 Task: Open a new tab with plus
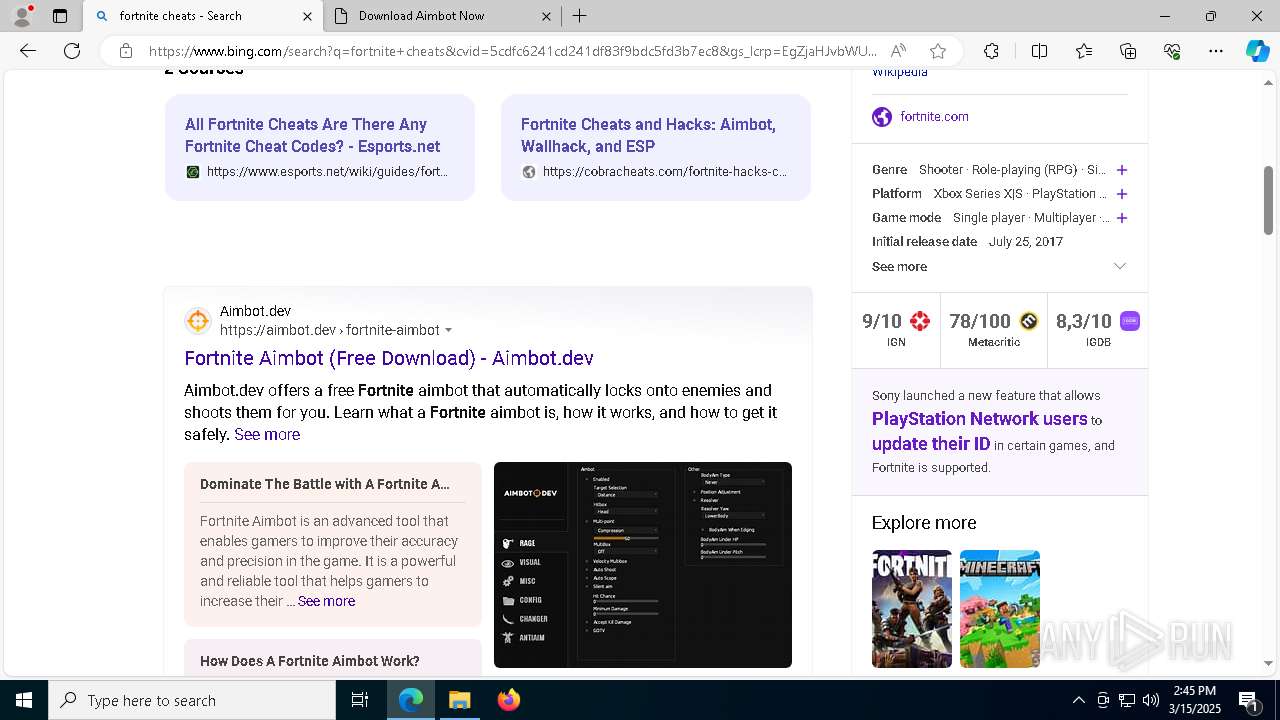[579, 16]
